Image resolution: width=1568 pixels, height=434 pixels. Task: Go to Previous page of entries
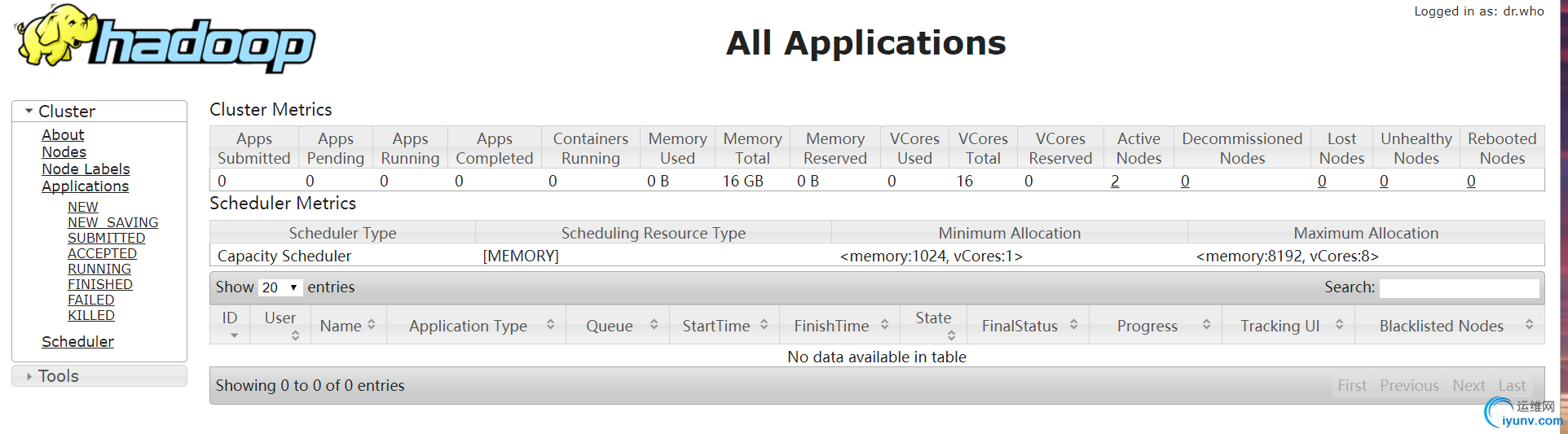pos(1409,385)
